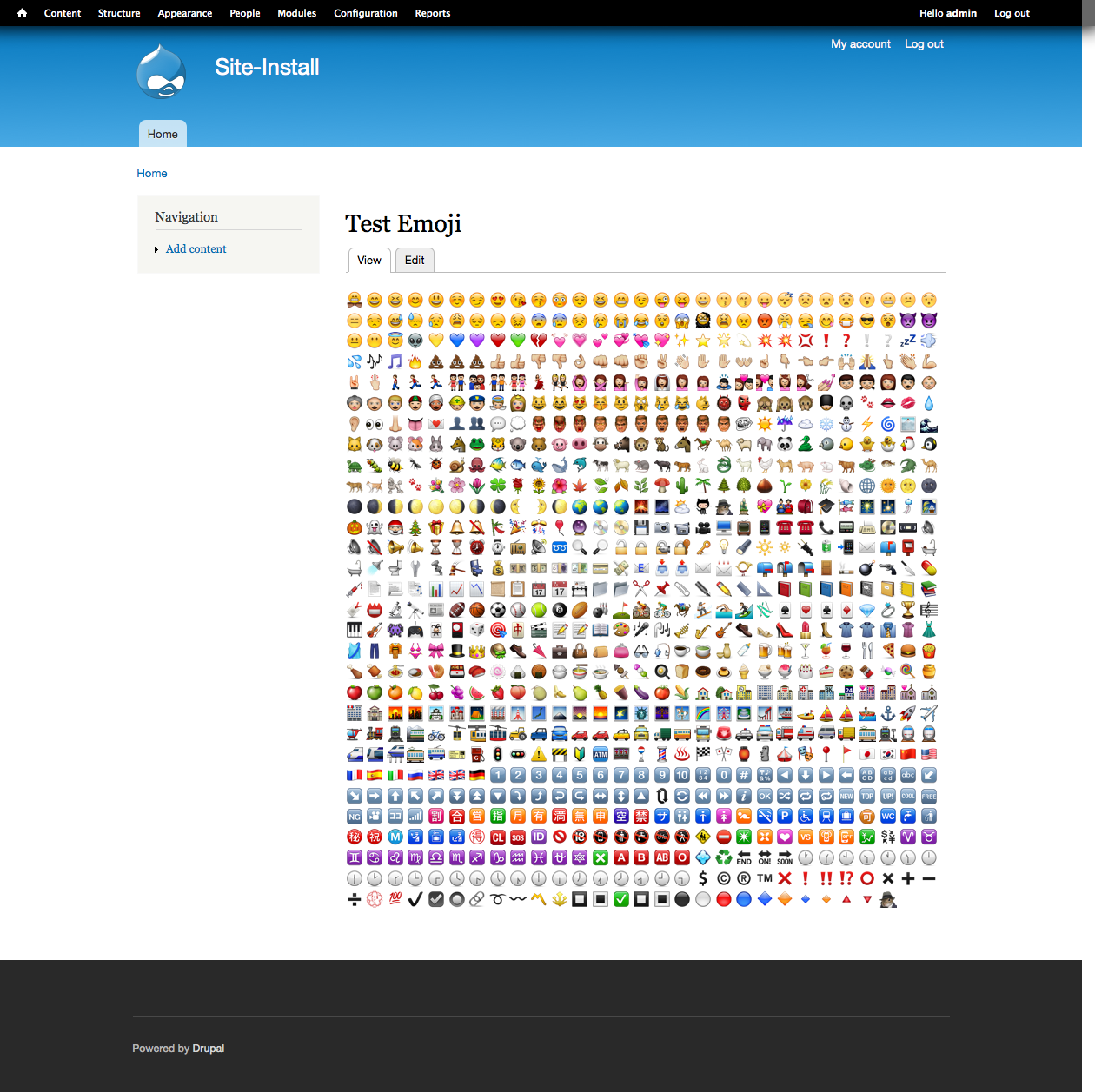Click the purple crystal ball emoji
Image resolution: width=1095 pixels, height=1092 pixels.
(580, 526)
